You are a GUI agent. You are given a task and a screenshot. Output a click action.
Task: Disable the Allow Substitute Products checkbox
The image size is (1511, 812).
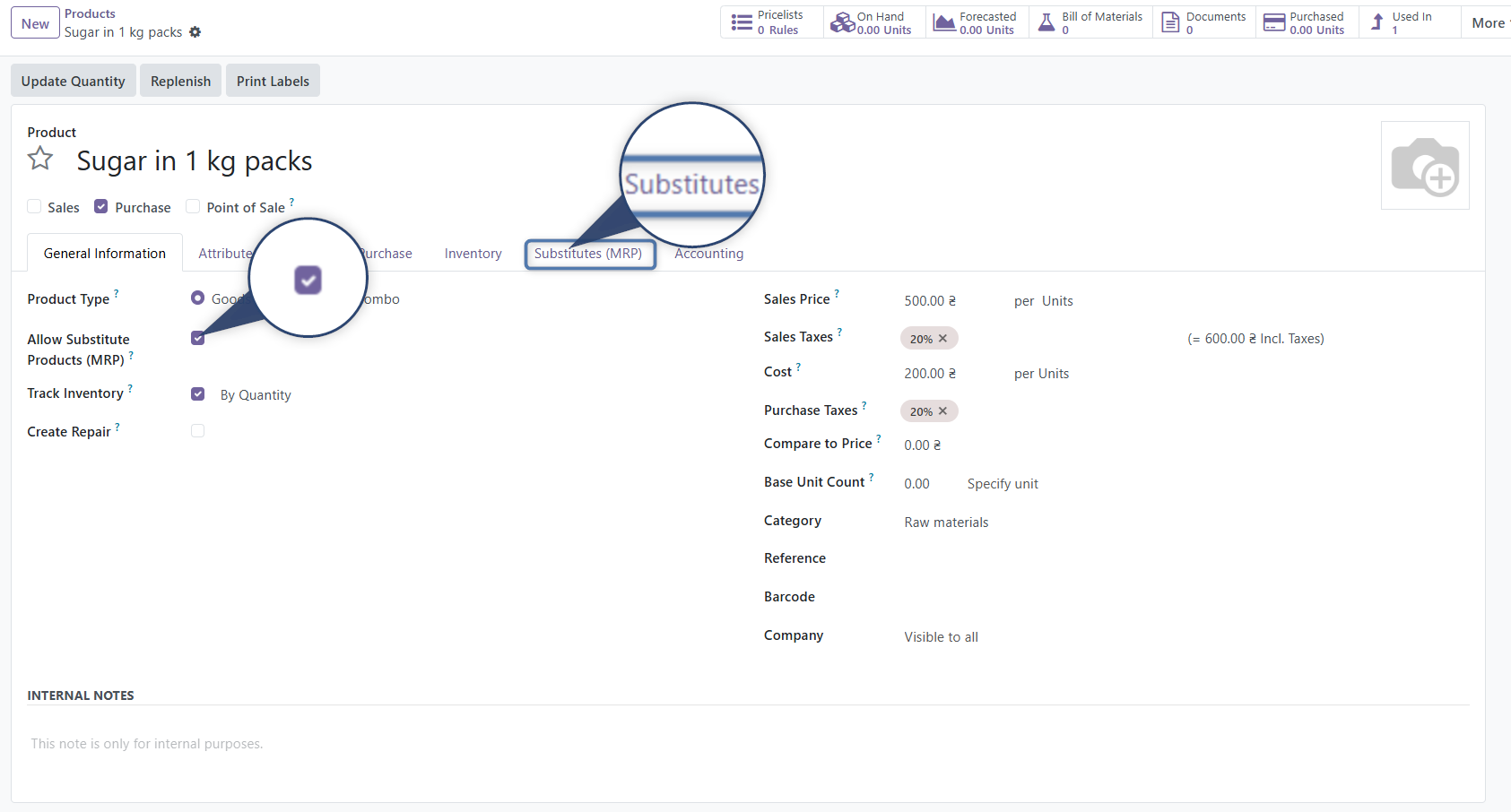click(x=197, y=338)
